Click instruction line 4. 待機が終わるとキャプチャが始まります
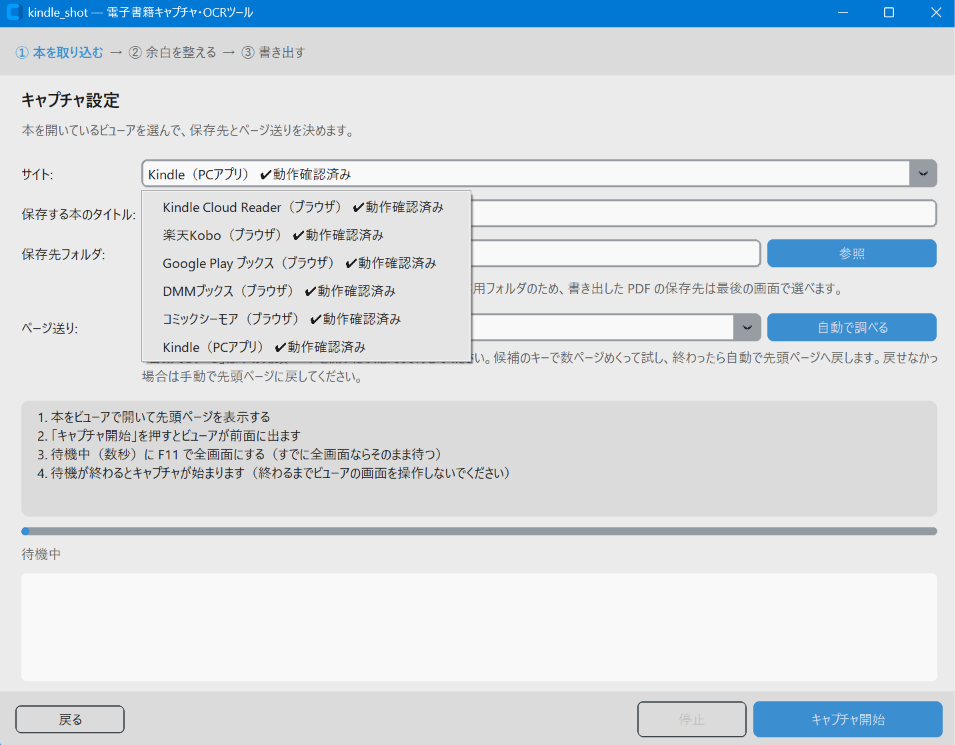This screenshot has height=745, width=955. pyautogui.click(x=273, y=473)
